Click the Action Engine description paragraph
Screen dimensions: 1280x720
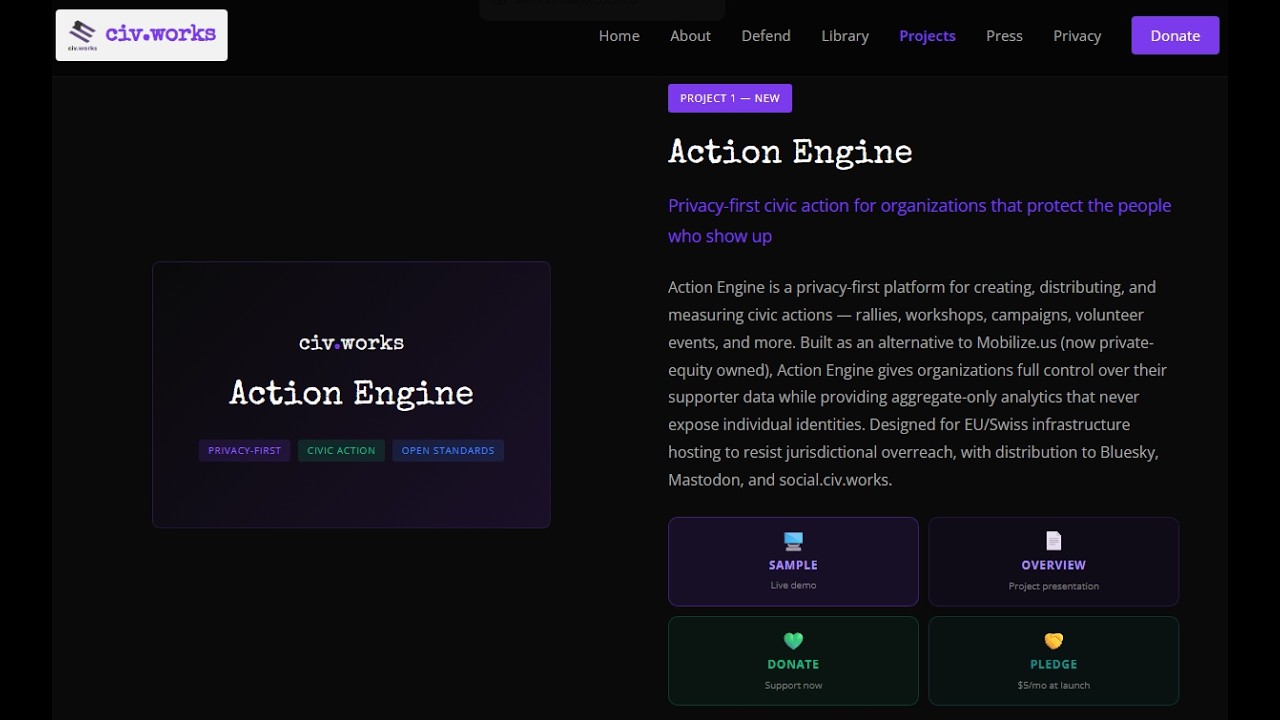(918, 383)
